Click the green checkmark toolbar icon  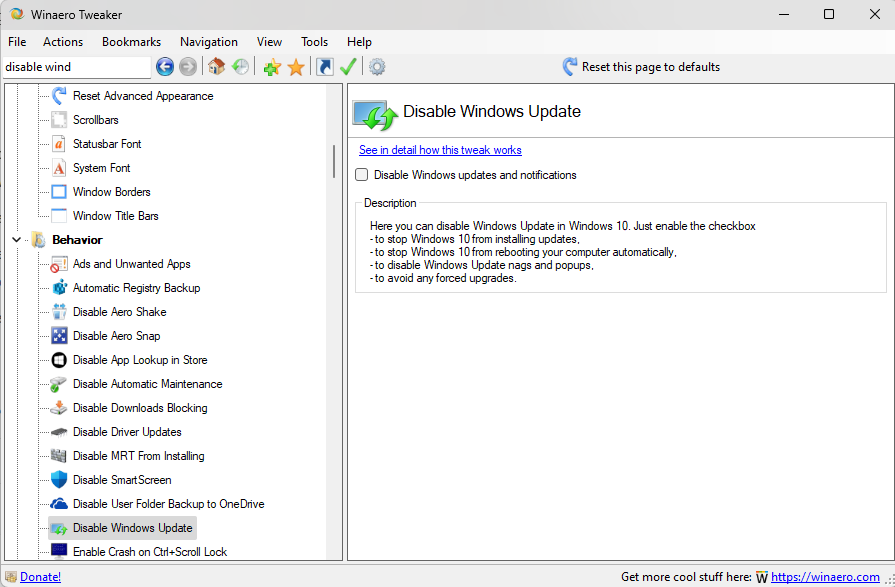[x=348, y=67]
